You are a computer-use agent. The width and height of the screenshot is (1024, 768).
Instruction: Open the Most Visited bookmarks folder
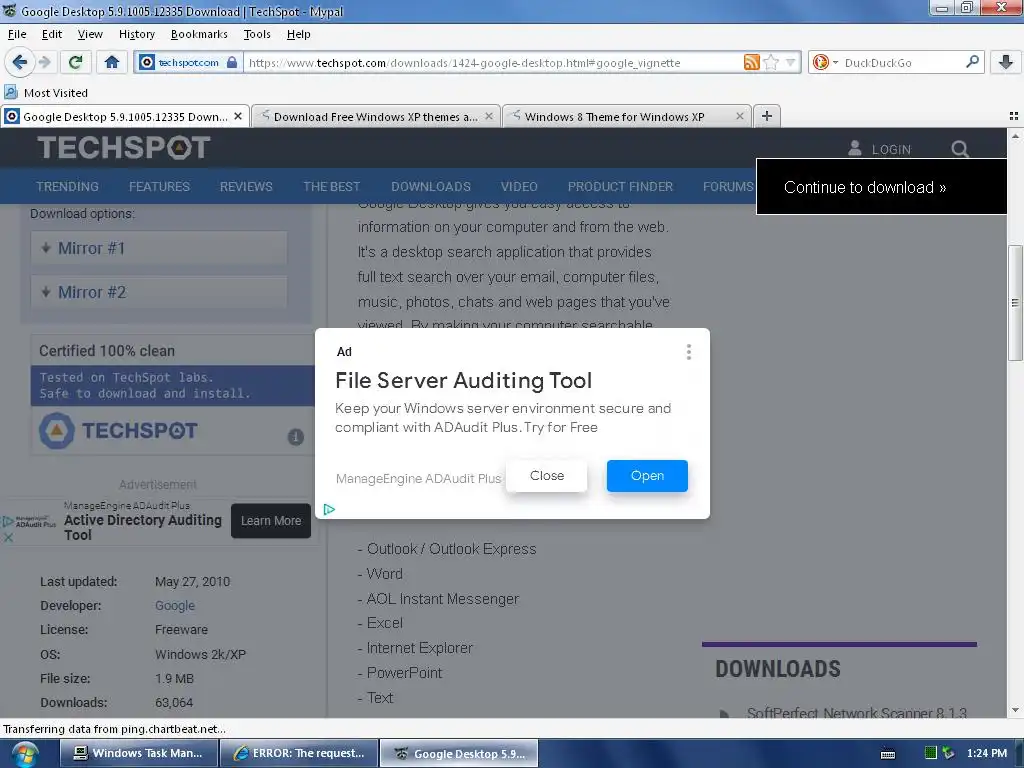(46, 93)
